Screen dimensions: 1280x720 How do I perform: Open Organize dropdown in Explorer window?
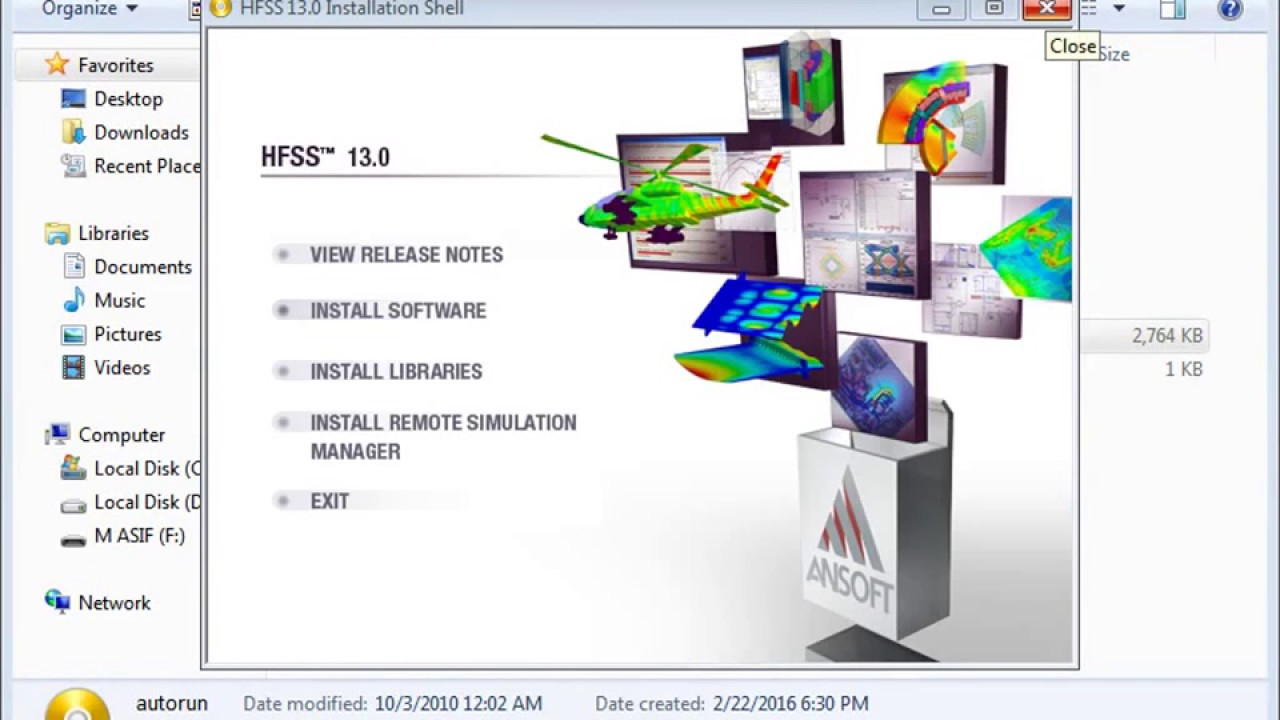pyautogui.click(x=90, y=9)
